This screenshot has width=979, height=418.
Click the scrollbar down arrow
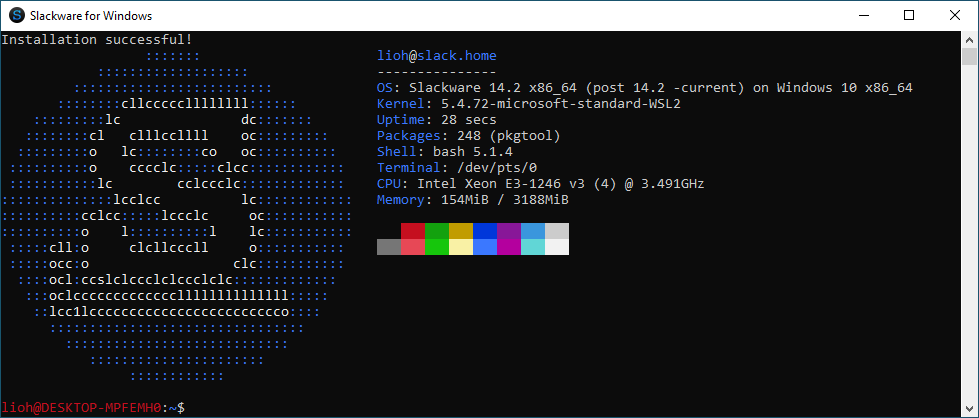tap(969, 409)
